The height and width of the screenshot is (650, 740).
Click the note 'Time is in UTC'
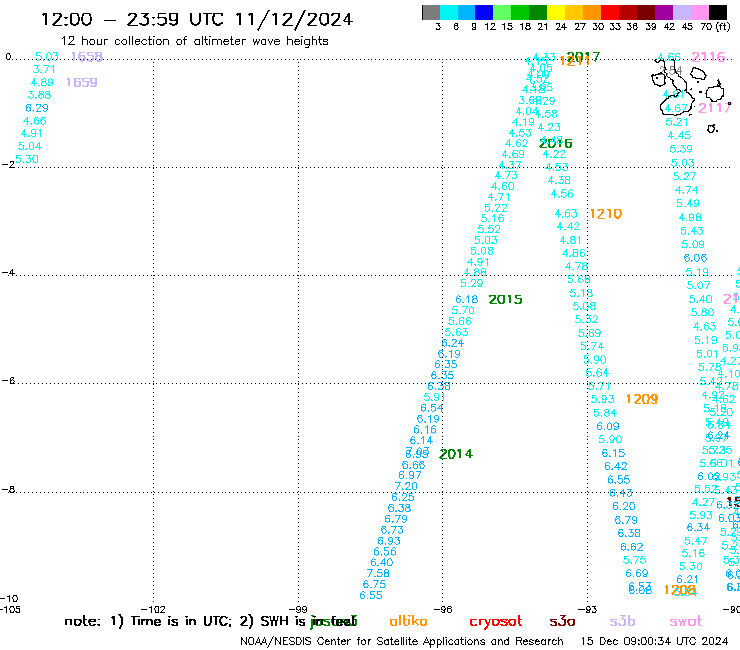point(181,621)
